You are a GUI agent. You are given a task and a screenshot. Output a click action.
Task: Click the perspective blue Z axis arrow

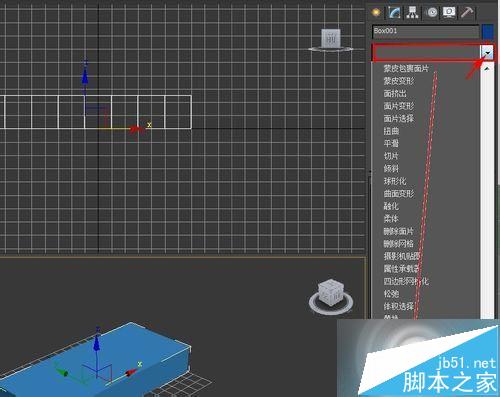pyautogui.click(x=97, y=342)
